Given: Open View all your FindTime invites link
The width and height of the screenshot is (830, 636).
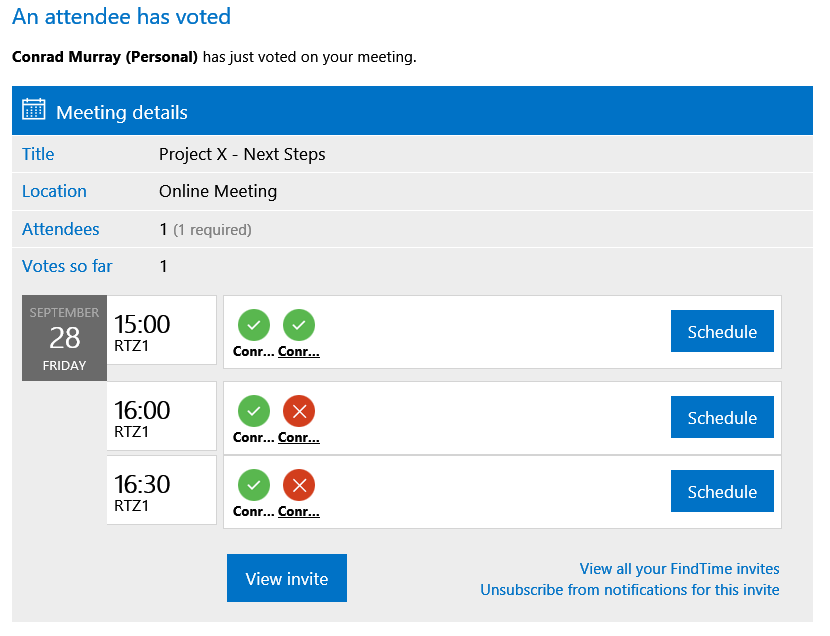Looking at the screenshot, I should tap(679, 568).
